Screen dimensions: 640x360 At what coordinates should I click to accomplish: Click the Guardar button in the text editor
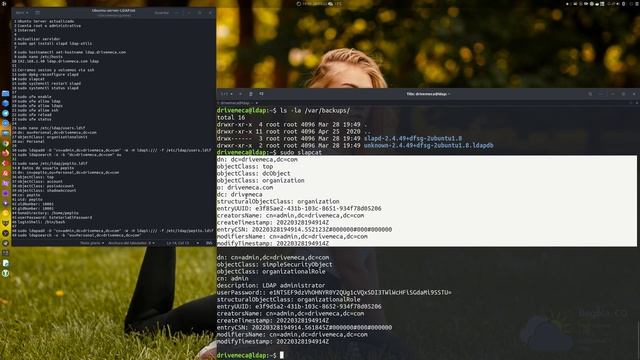[162, 13]
